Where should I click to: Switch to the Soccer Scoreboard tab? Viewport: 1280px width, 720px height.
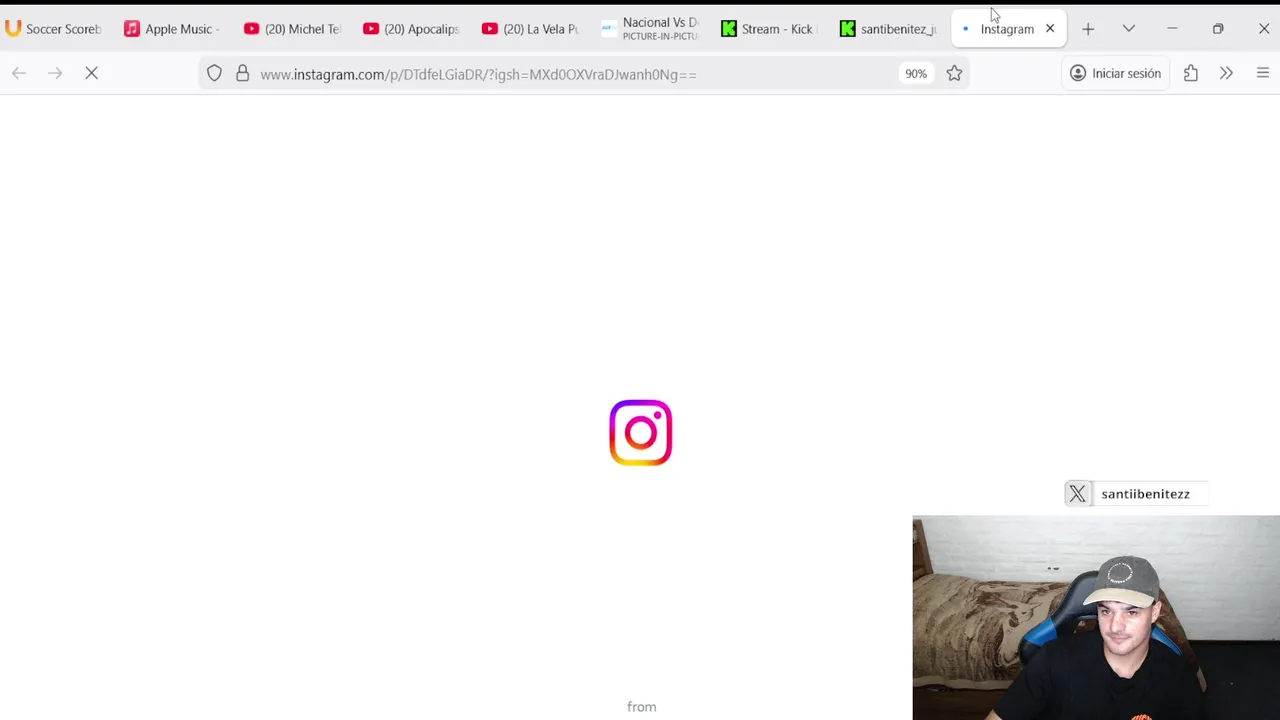[55, 29]
